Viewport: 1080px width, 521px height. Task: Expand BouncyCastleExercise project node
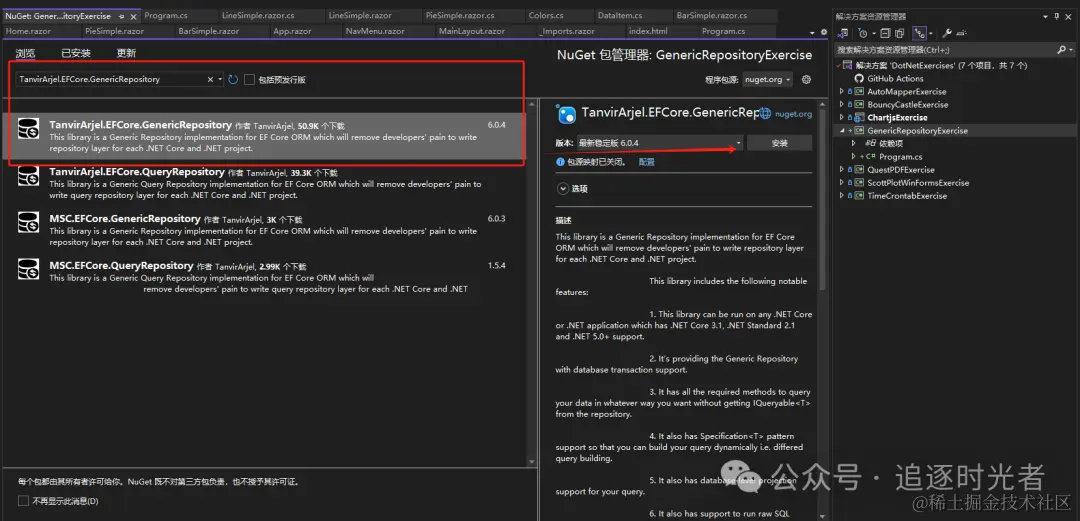841,105
